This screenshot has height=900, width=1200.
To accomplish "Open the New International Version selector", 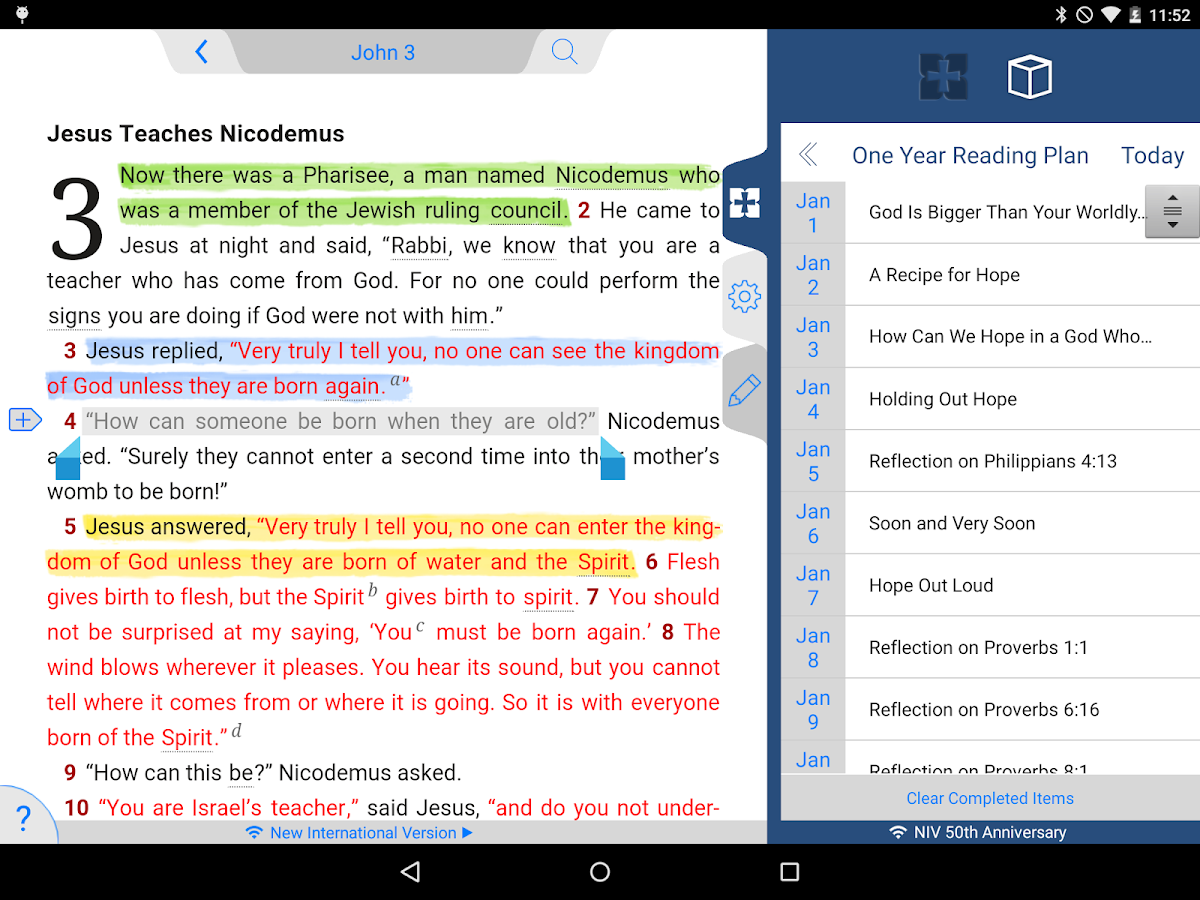I will (x=360, y=832).
